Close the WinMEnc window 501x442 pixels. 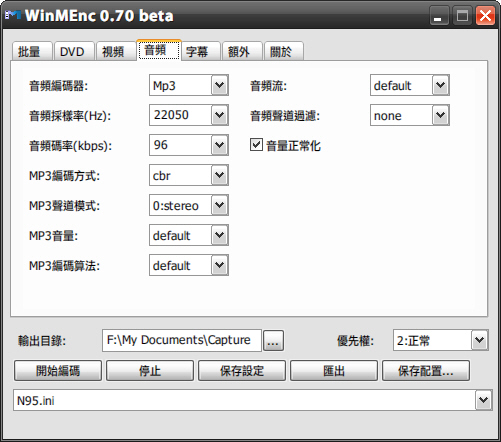click(485, 16)
